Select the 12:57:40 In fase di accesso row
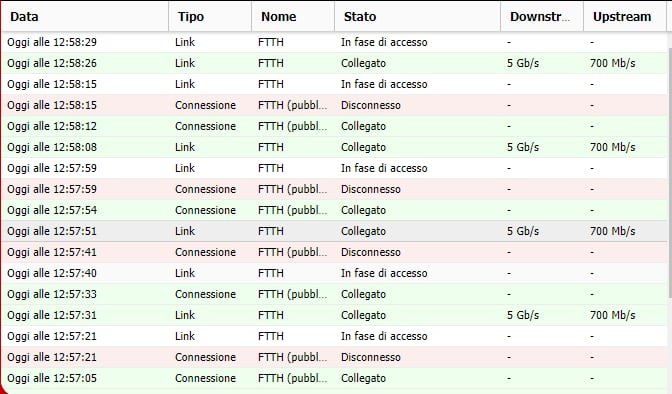 click(x=334, y=273)
